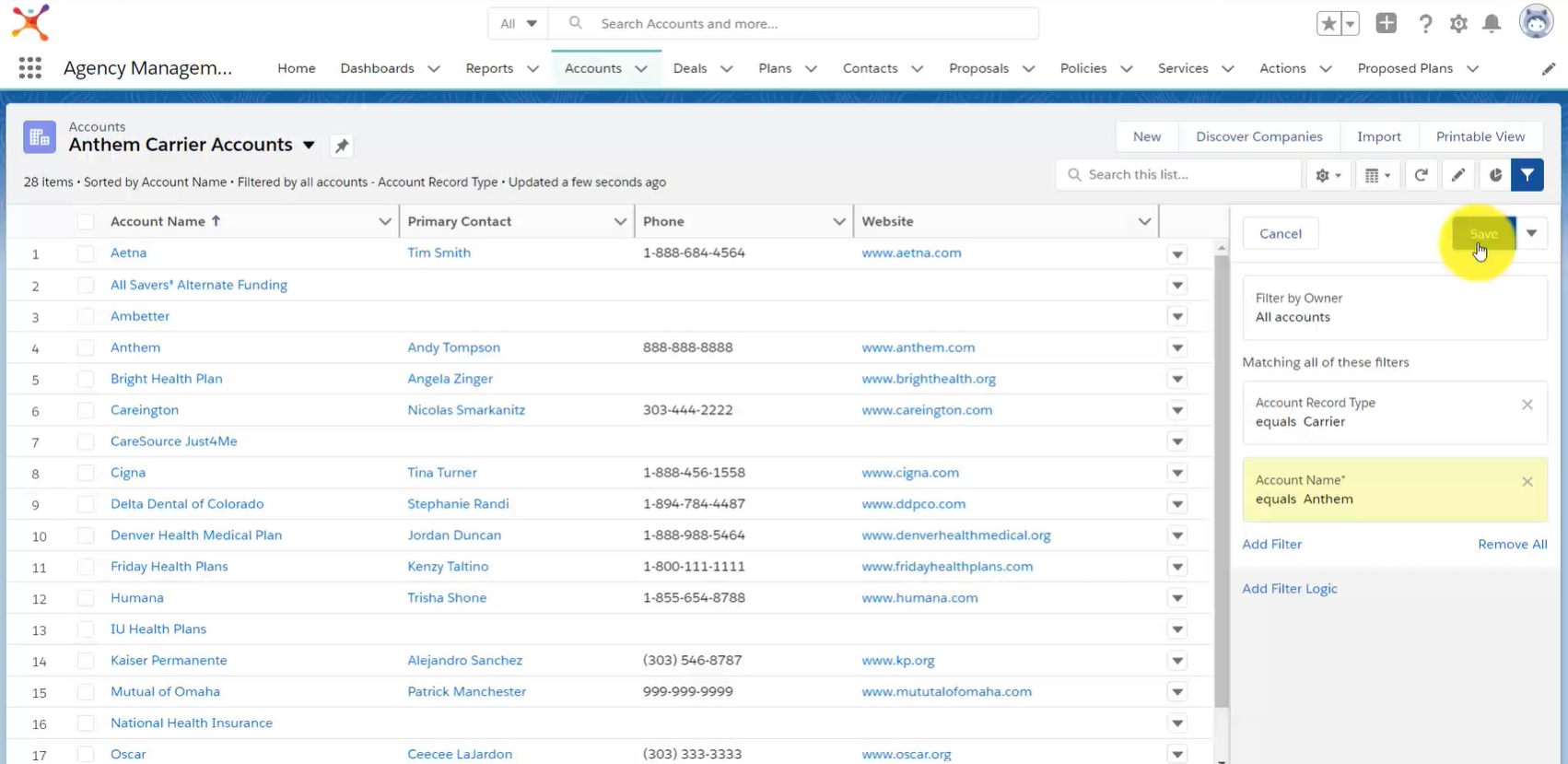Screen dimensions: 1568x764
Task: Open the Setup gear icon
Action: coord(1458,24)
